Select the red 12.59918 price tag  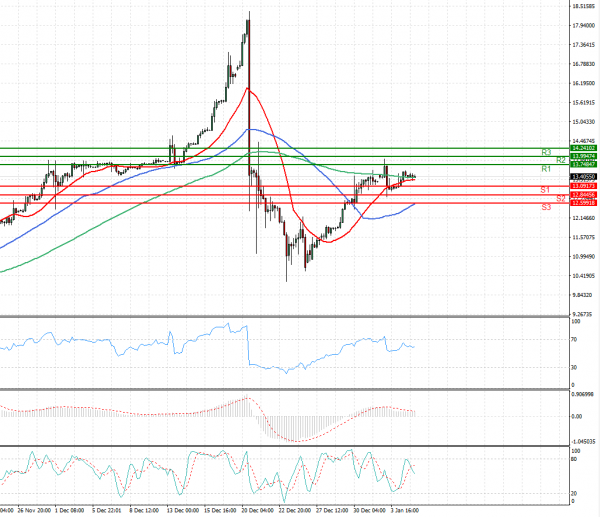click(x=584, y=203)
